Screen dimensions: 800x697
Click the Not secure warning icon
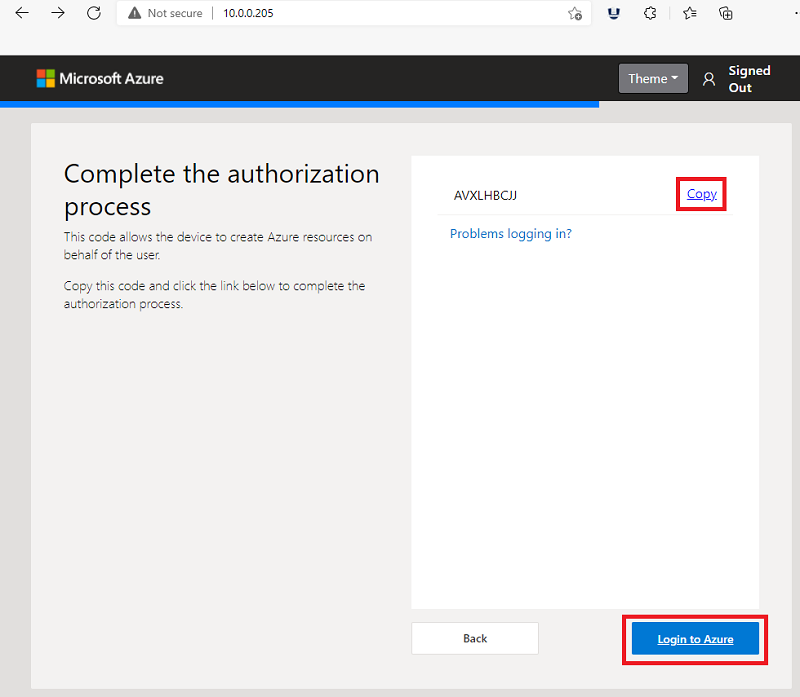[134, 13]
